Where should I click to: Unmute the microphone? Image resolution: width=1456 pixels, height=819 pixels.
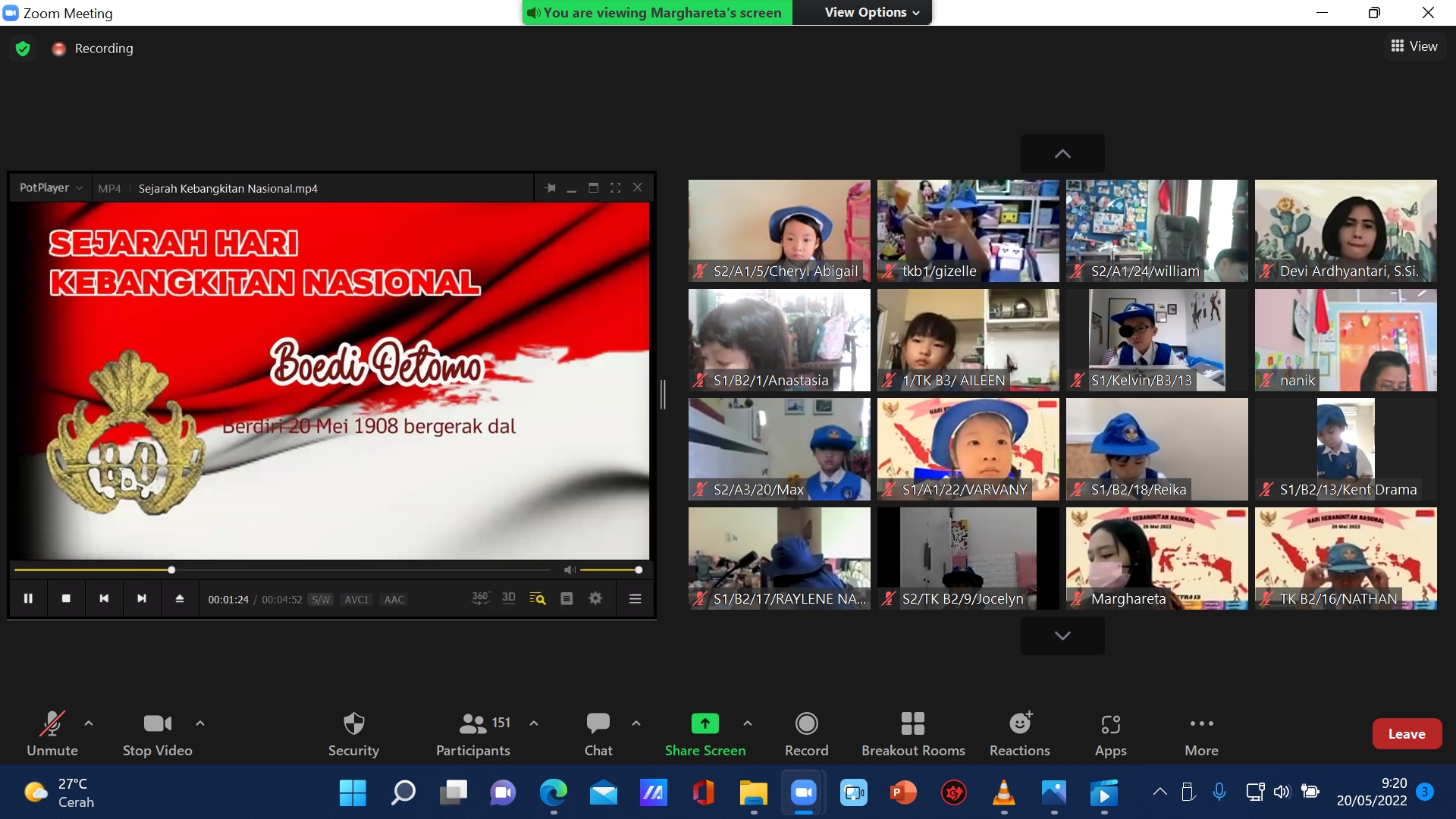point(52,724)
